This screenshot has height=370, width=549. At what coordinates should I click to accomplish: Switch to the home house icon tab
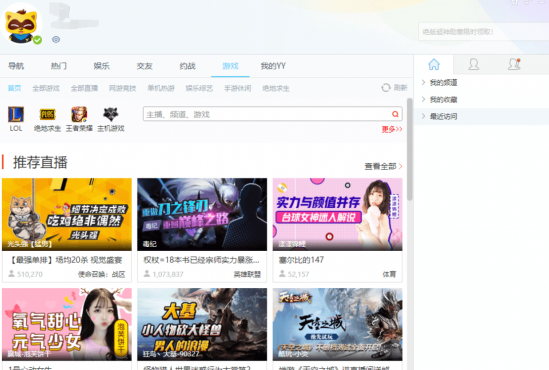(434, 64)
